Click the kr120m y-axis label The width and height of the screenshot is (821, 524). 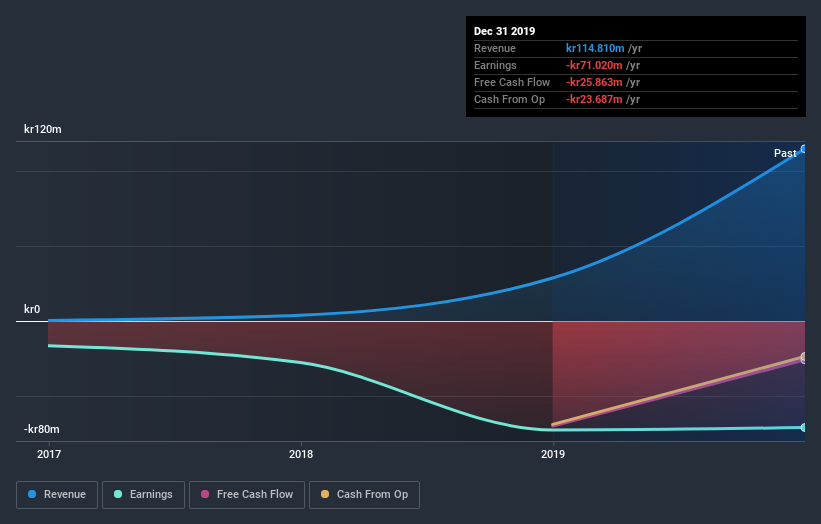43,129
